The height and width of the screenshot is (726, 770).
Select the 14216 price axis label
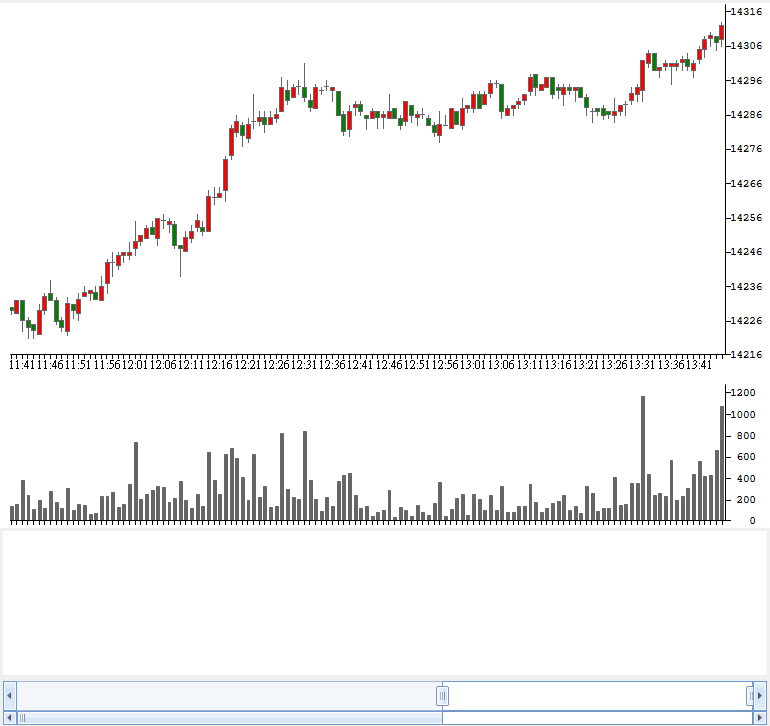(x=746, y=354)
